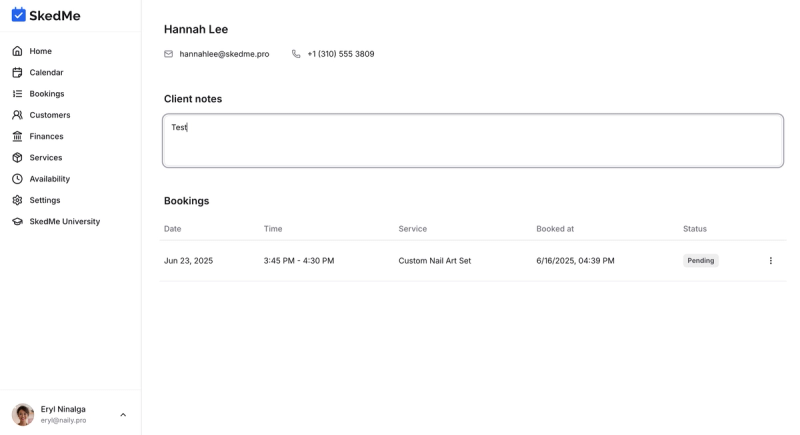Screen dimensions: 800x435
Task: Click the email hannahlee@skedme.pro
Action: (224, 54)
